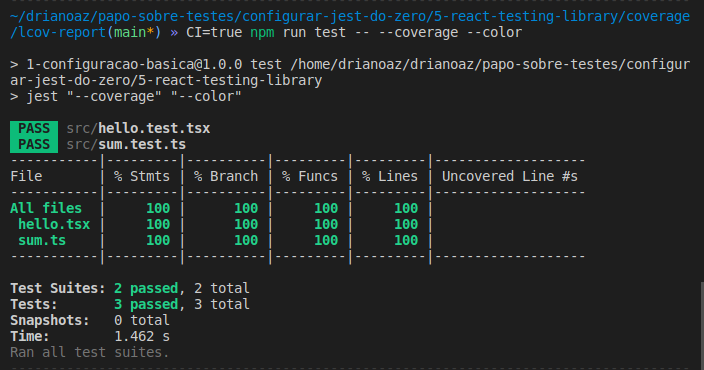The image size is (704, 370).
Task: Click the sum.ts row label
Action: tap(42, 240)
